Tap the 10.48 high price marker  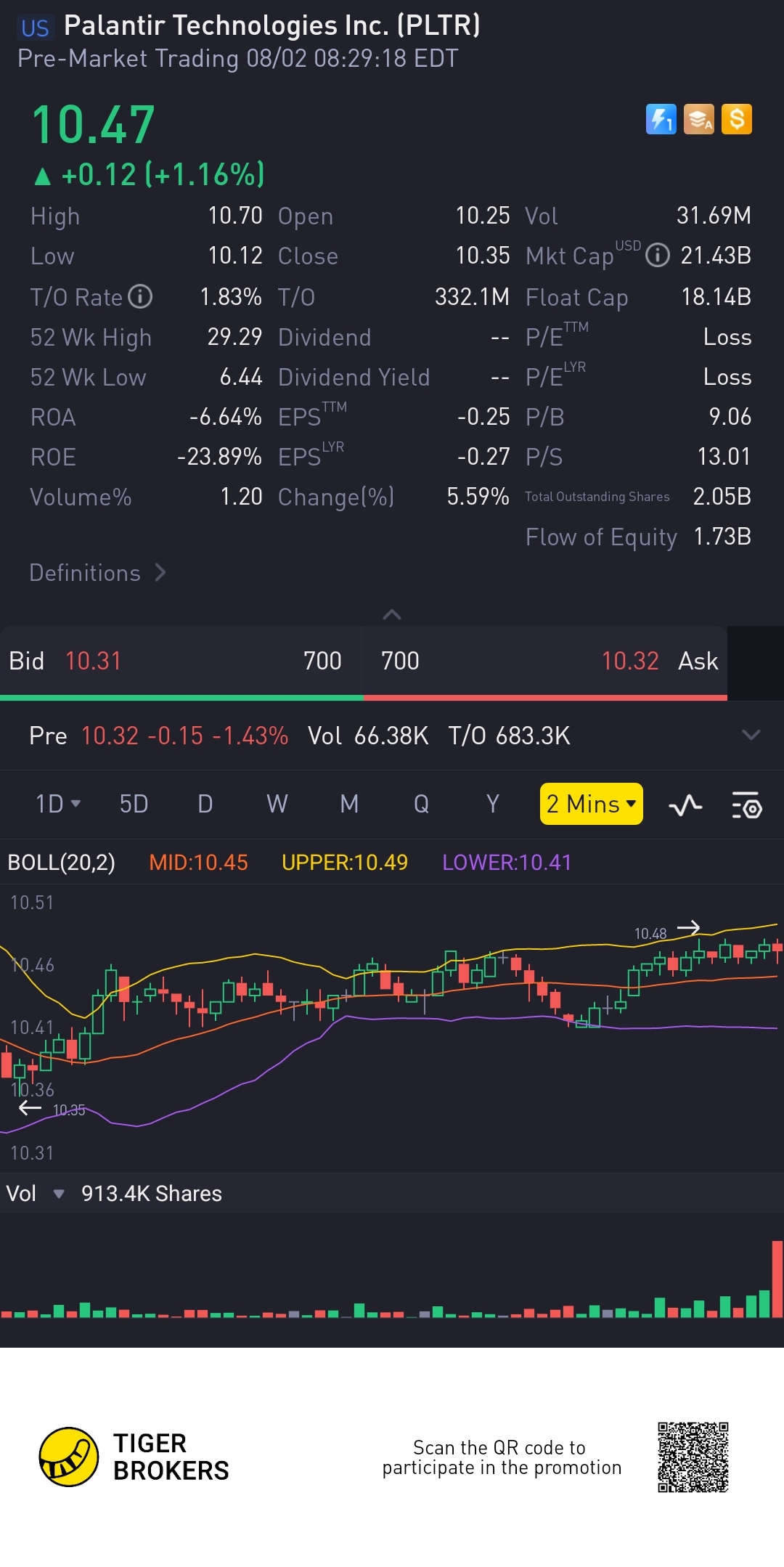coord(650,933)
